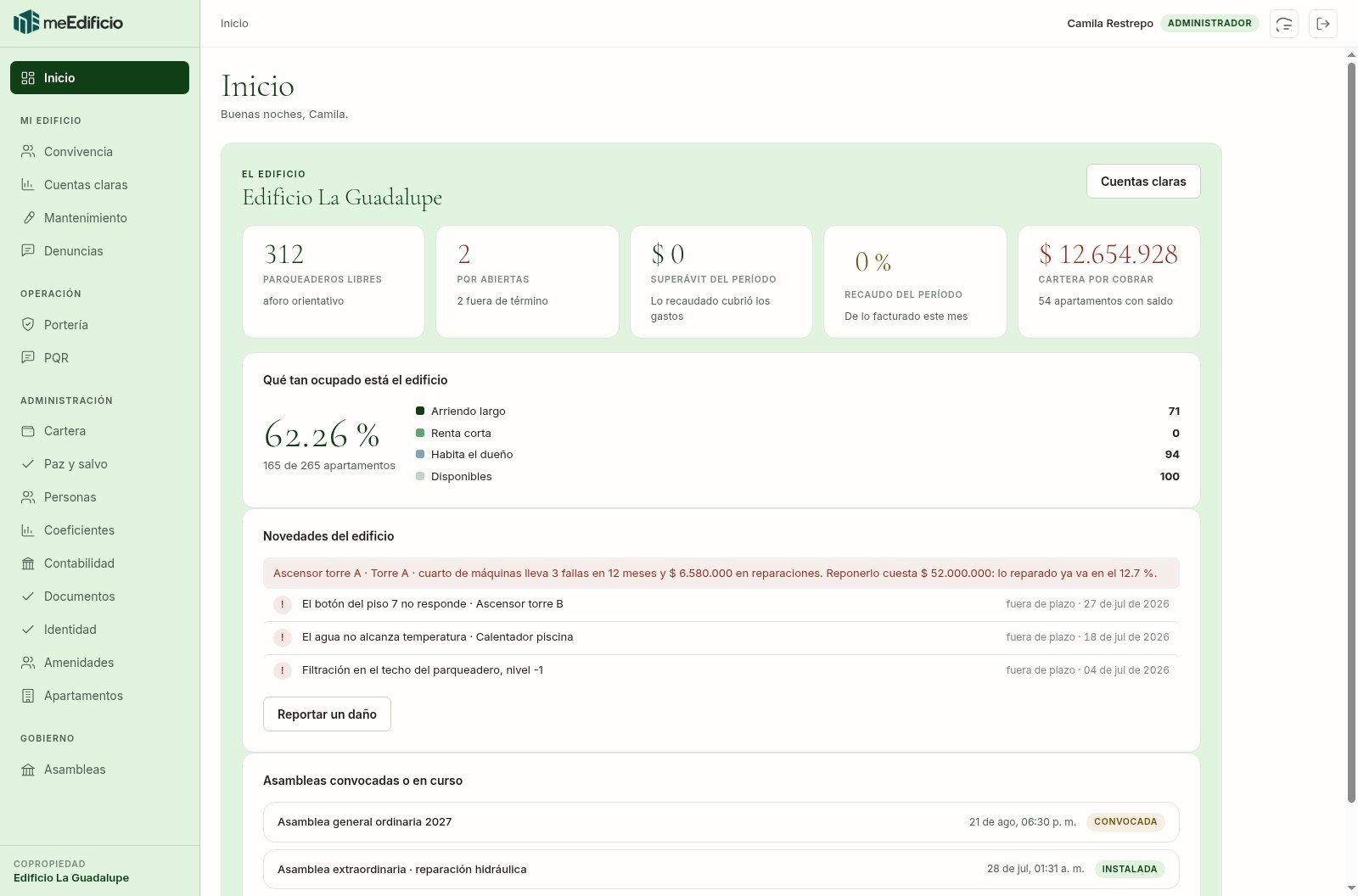The image size is (1358, 896).
Task: Open Asamblea extraordinaria reparación hidráulica row
Action: click(721, 870)
